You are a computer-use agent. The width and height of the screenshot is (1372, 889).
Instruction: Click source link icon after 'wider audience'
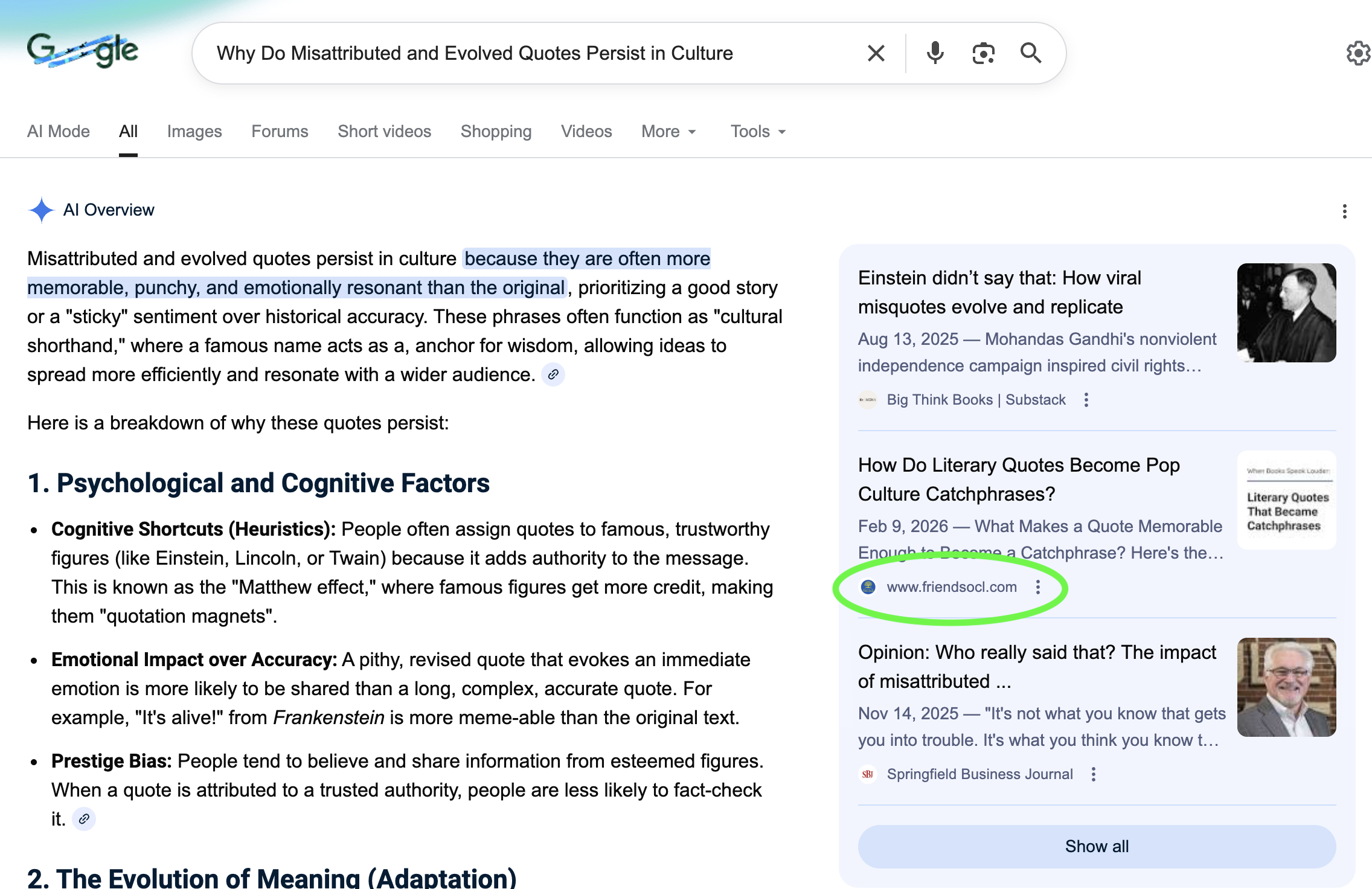click(x=553, y=374)
